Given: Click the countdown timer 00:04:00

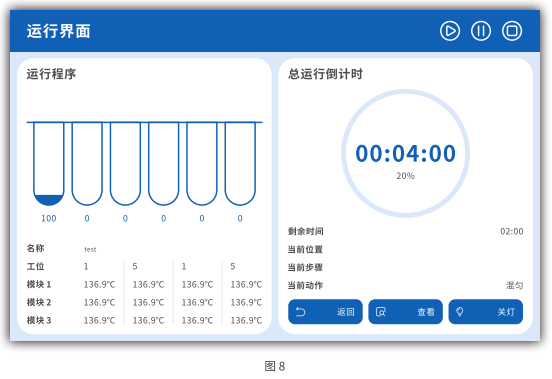Looking at the screenshot, I should [405, 154].
